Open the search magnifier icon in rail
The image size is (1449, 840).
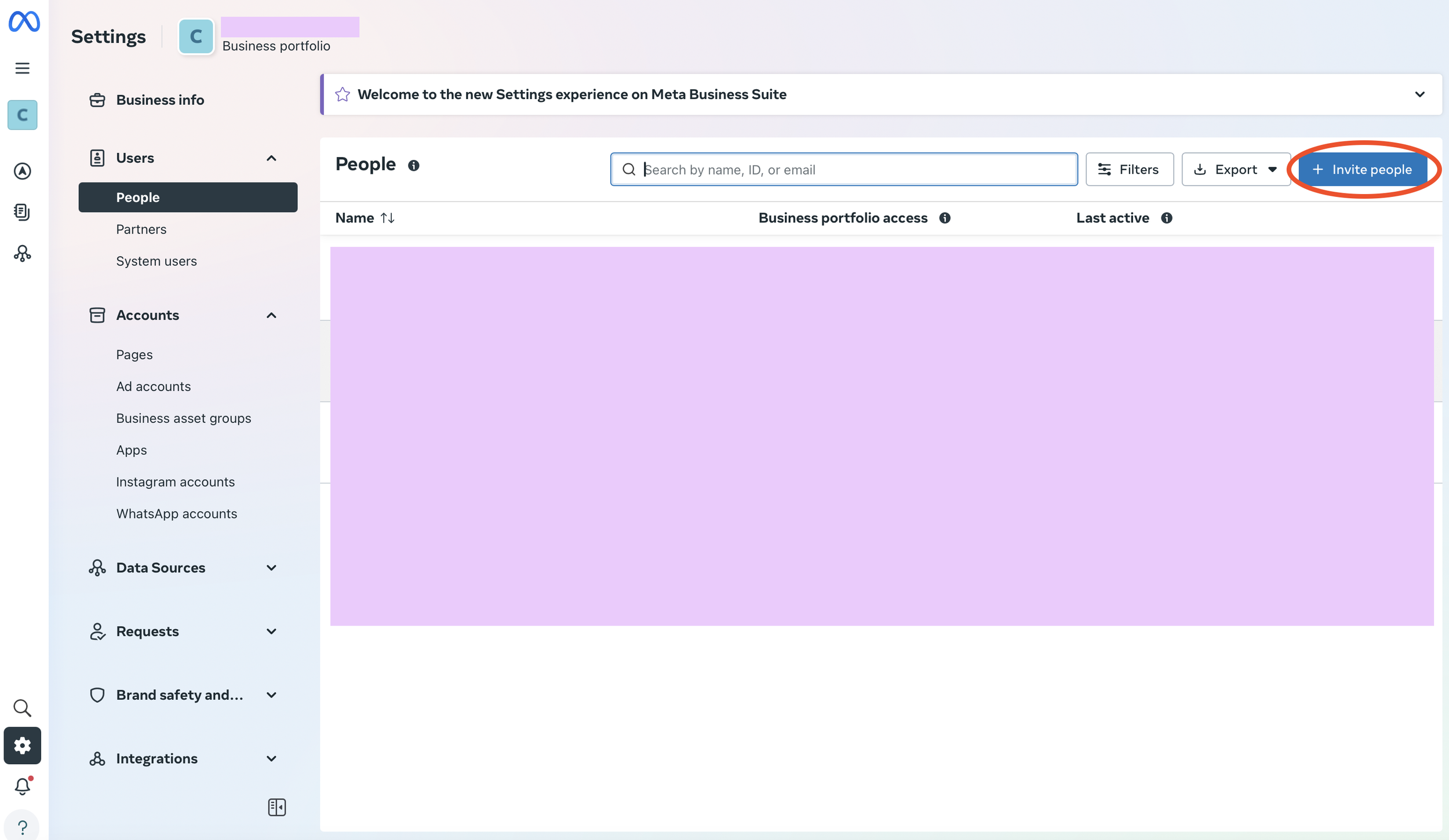[x=22, y=707]
